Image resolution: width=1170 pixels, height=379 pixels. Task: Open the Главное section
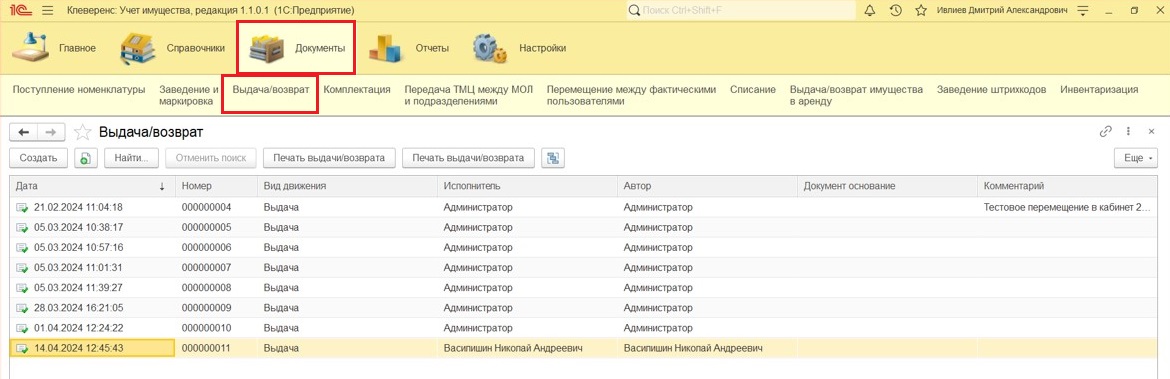[x=54, y=48]
